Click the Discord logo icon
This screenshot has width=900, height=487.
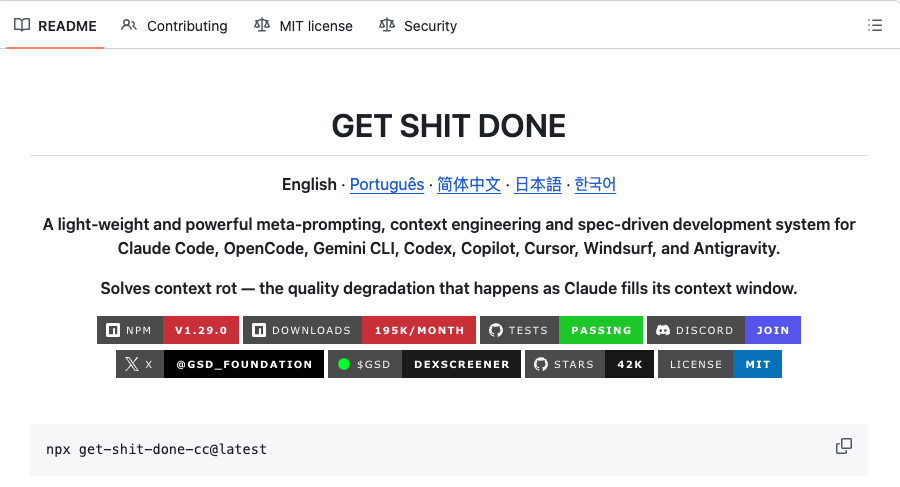coord(663,330)
